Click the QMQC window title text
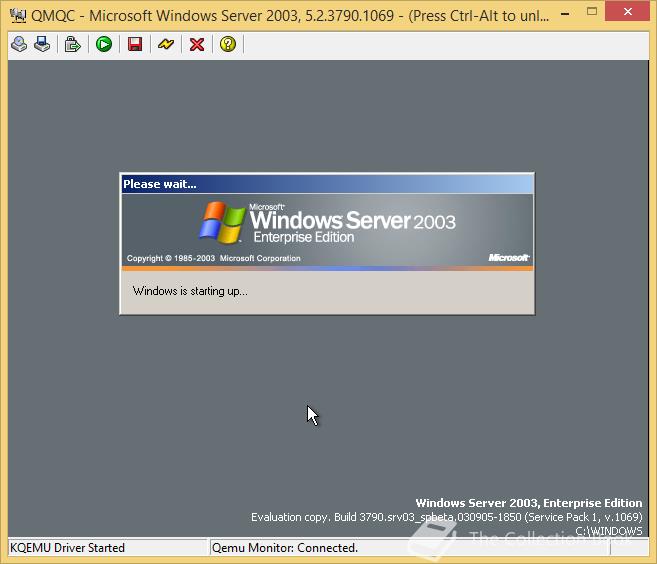This screenshot has height=564, width=657. pyautogui.click(x=290, y=16)
